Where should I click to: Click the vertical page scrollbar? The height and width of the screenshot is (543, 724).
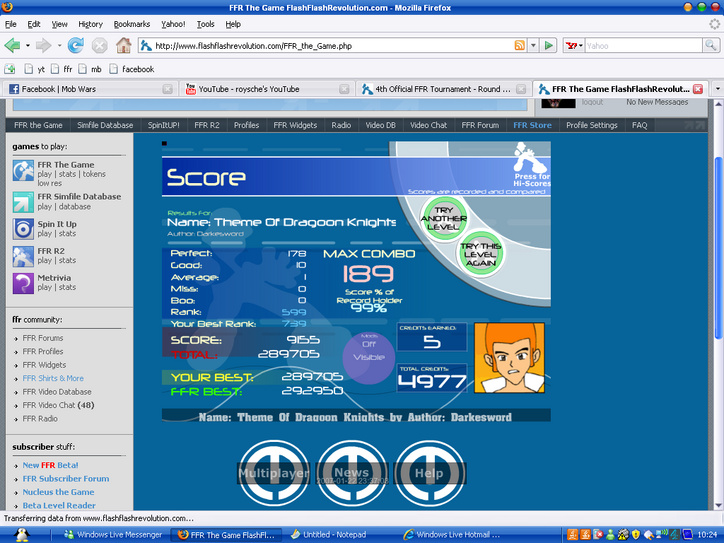click(x=718, y=305)
